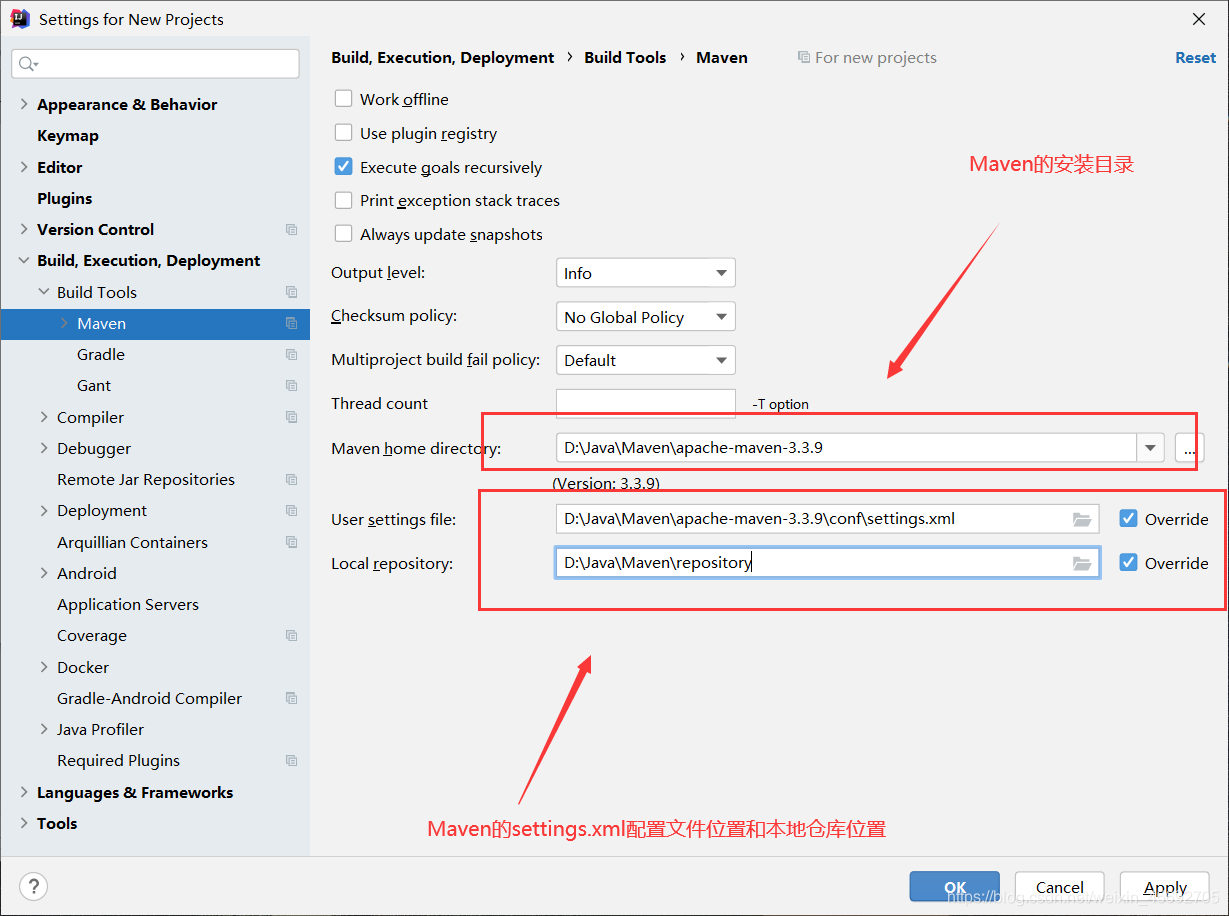The height and width of the screenshot is (916, 1229).
Task: Click the project-level icon beside Remote Jar Repositories
Action: (291, 480)
